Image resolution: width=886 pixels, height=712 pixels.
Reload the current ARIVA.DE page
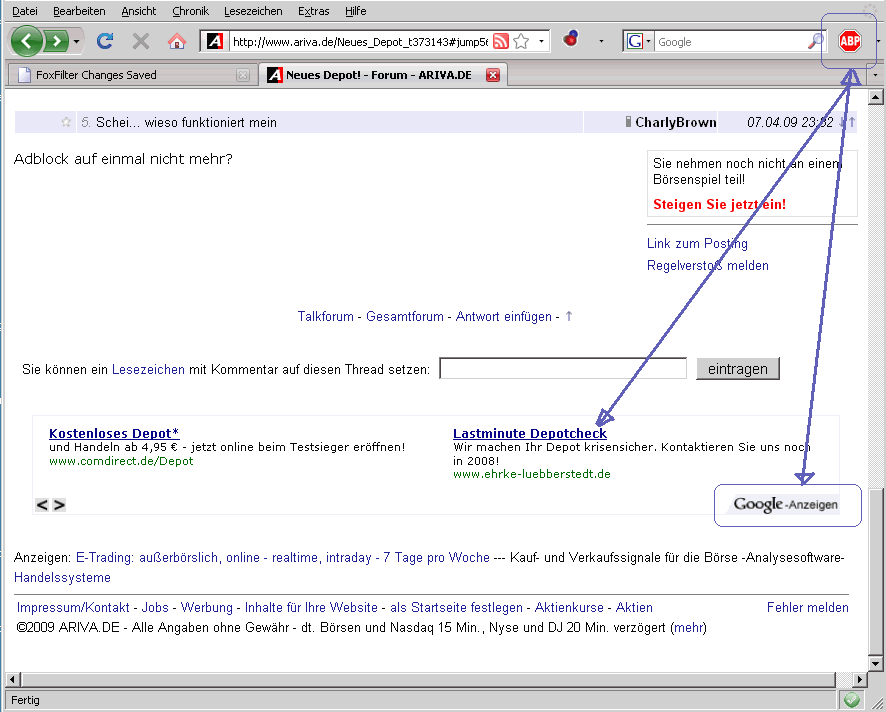pos(104,41)
